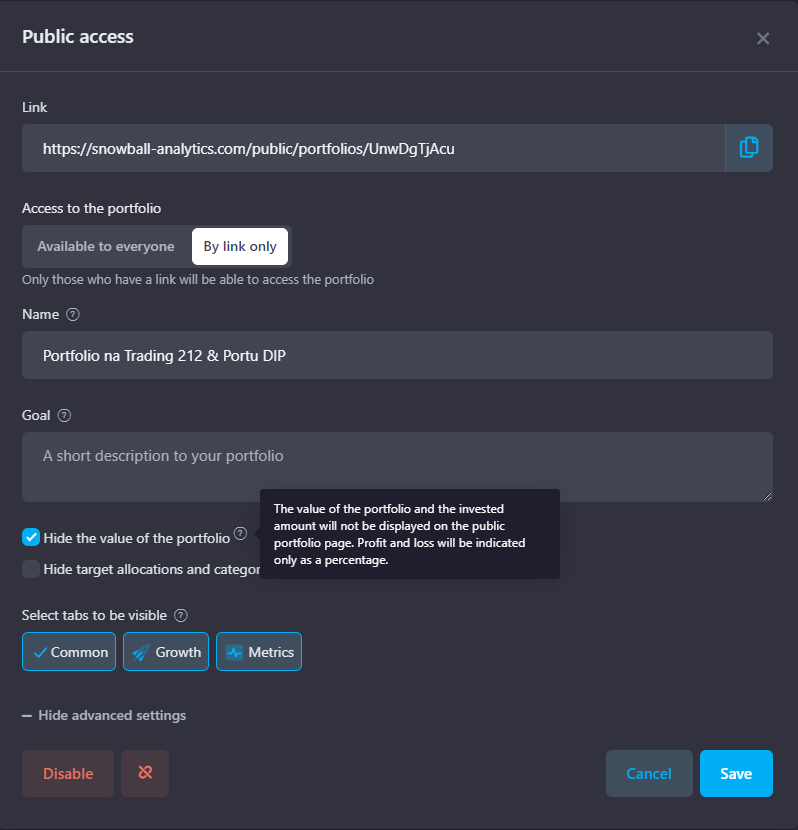
Task: Enable Hide target allocations checkbox
Action: 31,569
